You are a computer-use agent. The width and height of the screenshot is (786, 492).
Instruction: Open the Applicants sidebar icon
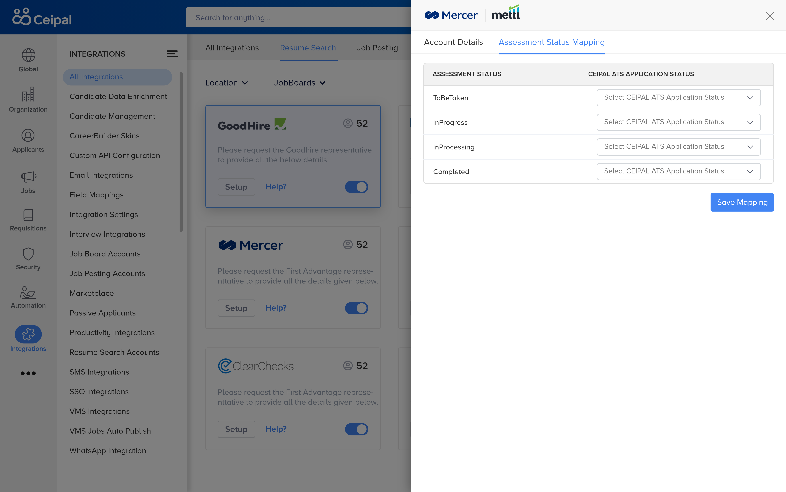28,140
